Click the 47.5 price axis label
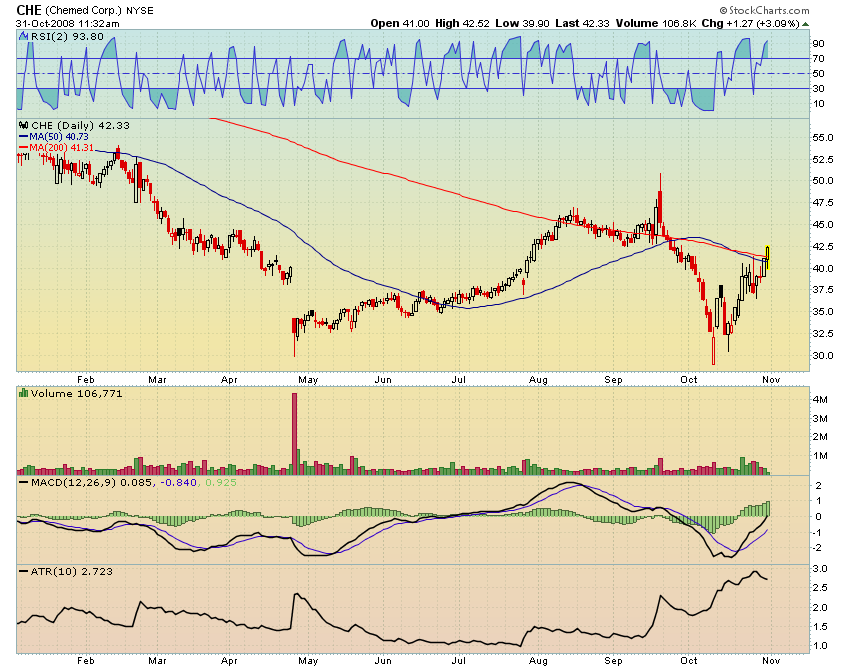The width and height of the screenshot is (850, 668). click(822, 203)
